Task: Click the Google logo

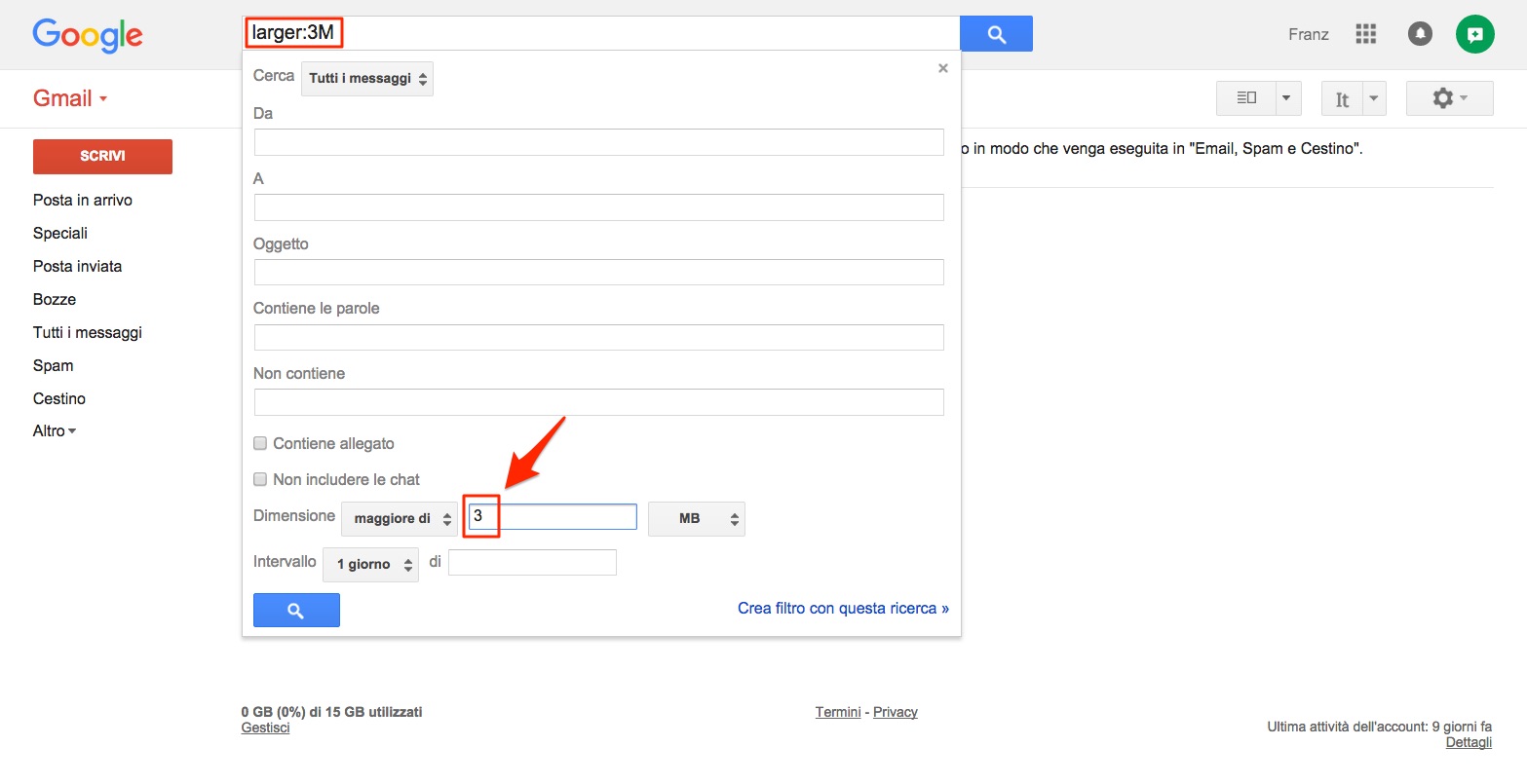Action: point(88,35)
